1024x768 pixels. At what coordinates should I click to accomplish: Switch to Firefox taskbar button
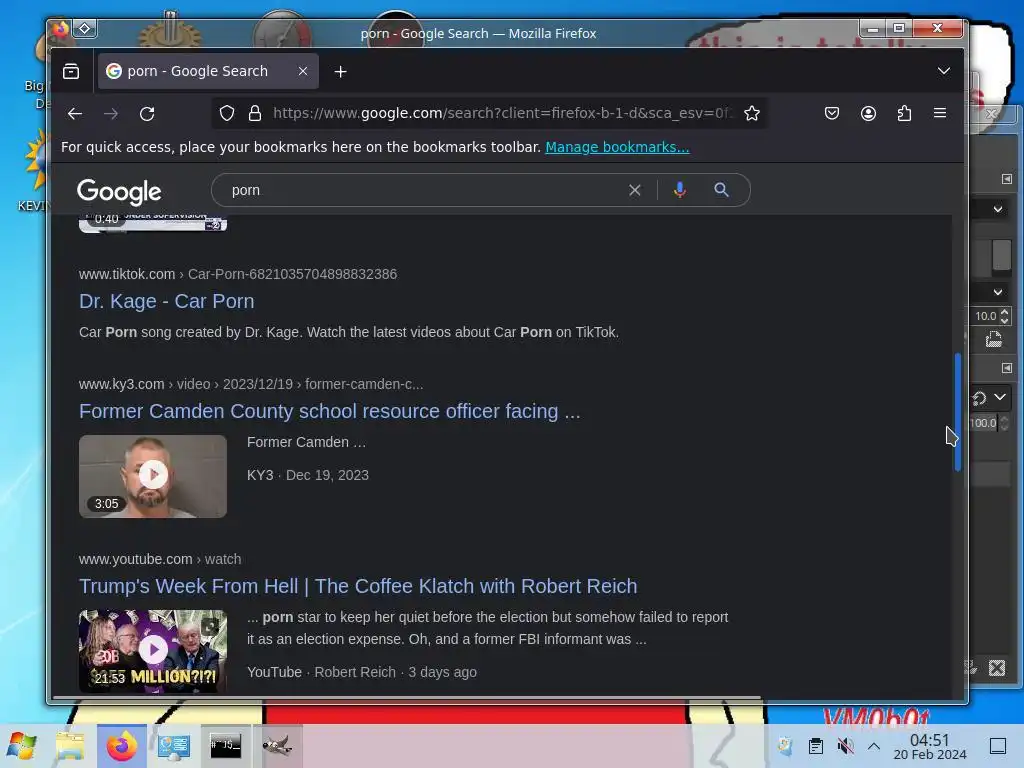[122, 746]
